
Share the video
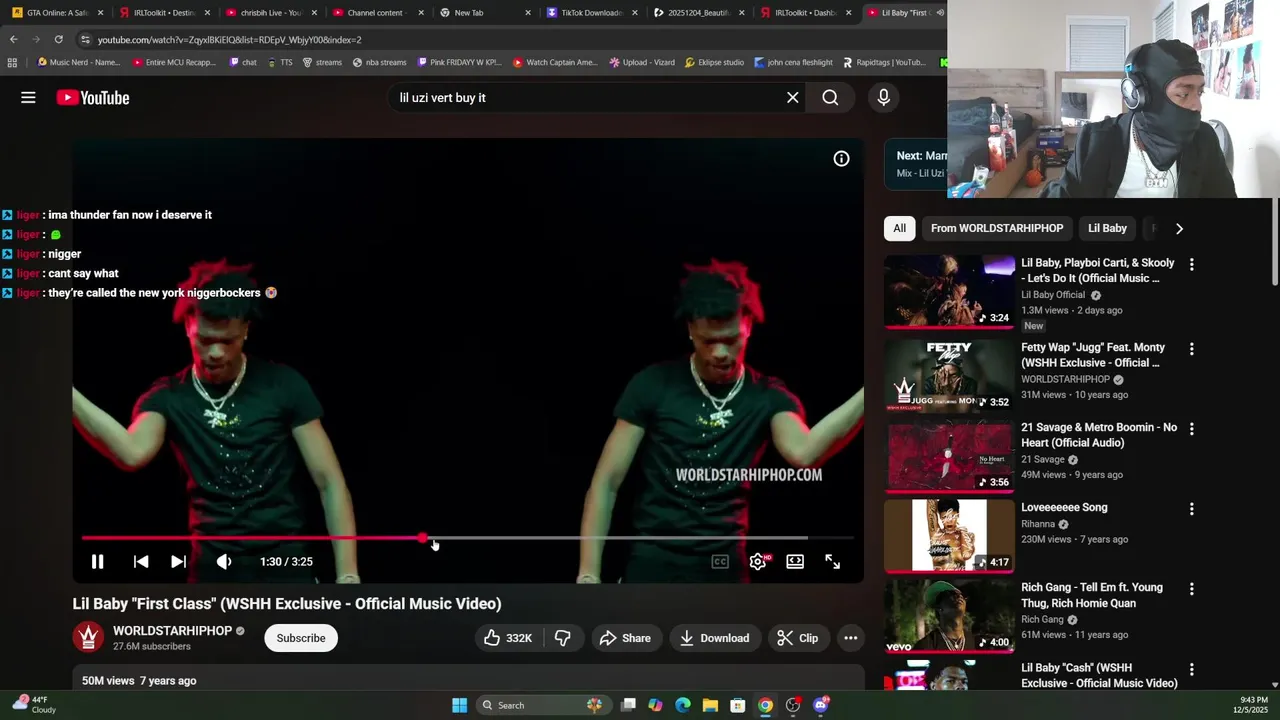click(625, 638)
